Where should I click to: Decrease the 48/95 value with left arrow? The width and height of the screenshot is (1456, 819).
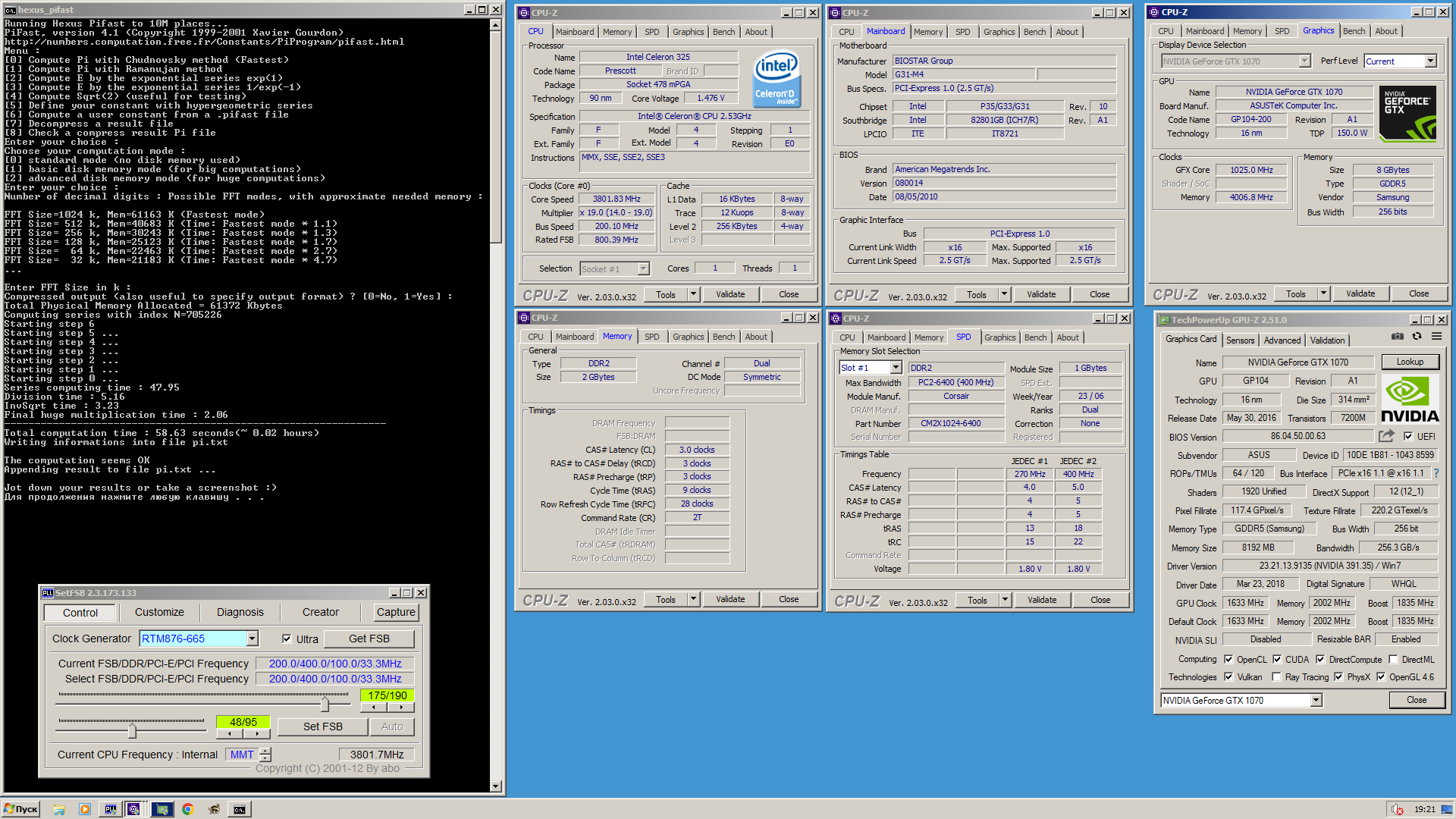pos(229,733)
